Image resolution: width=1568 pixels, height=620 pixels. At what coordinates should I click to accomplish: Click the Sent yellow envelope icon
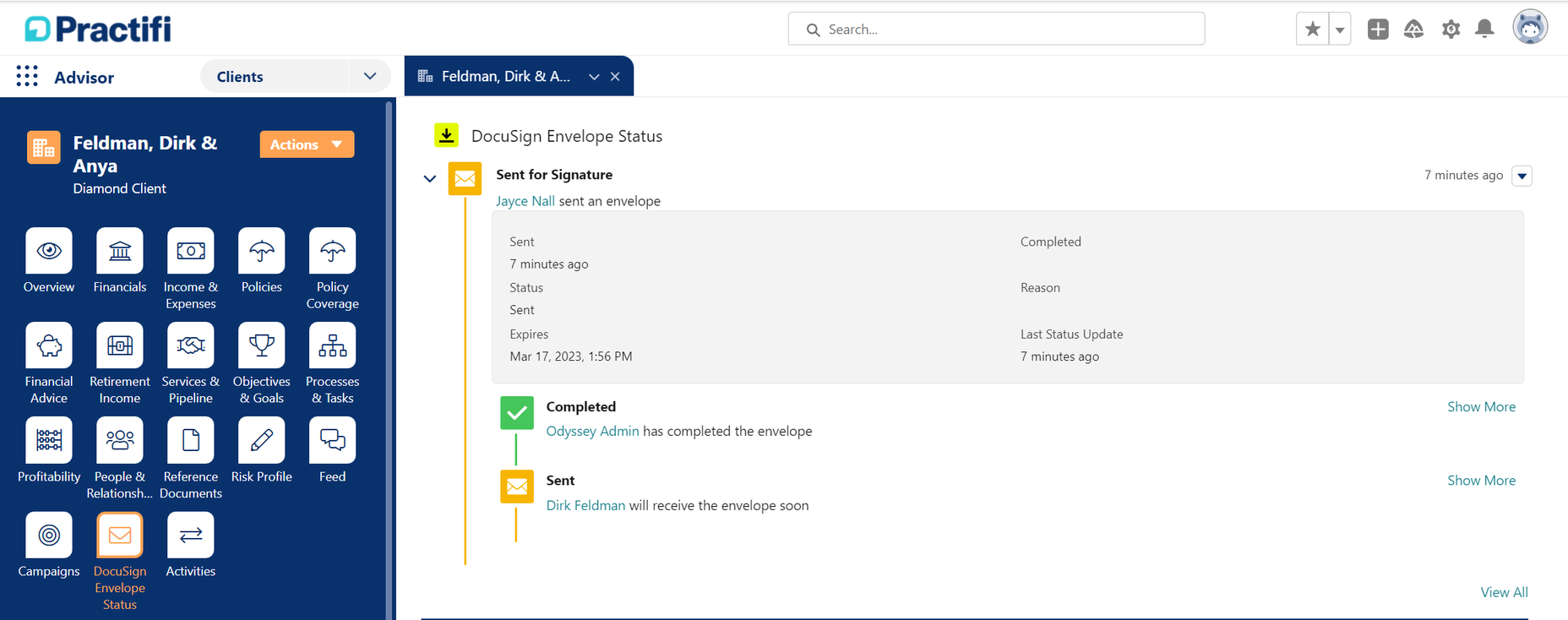pyautogui.click(x=517, y=487)
